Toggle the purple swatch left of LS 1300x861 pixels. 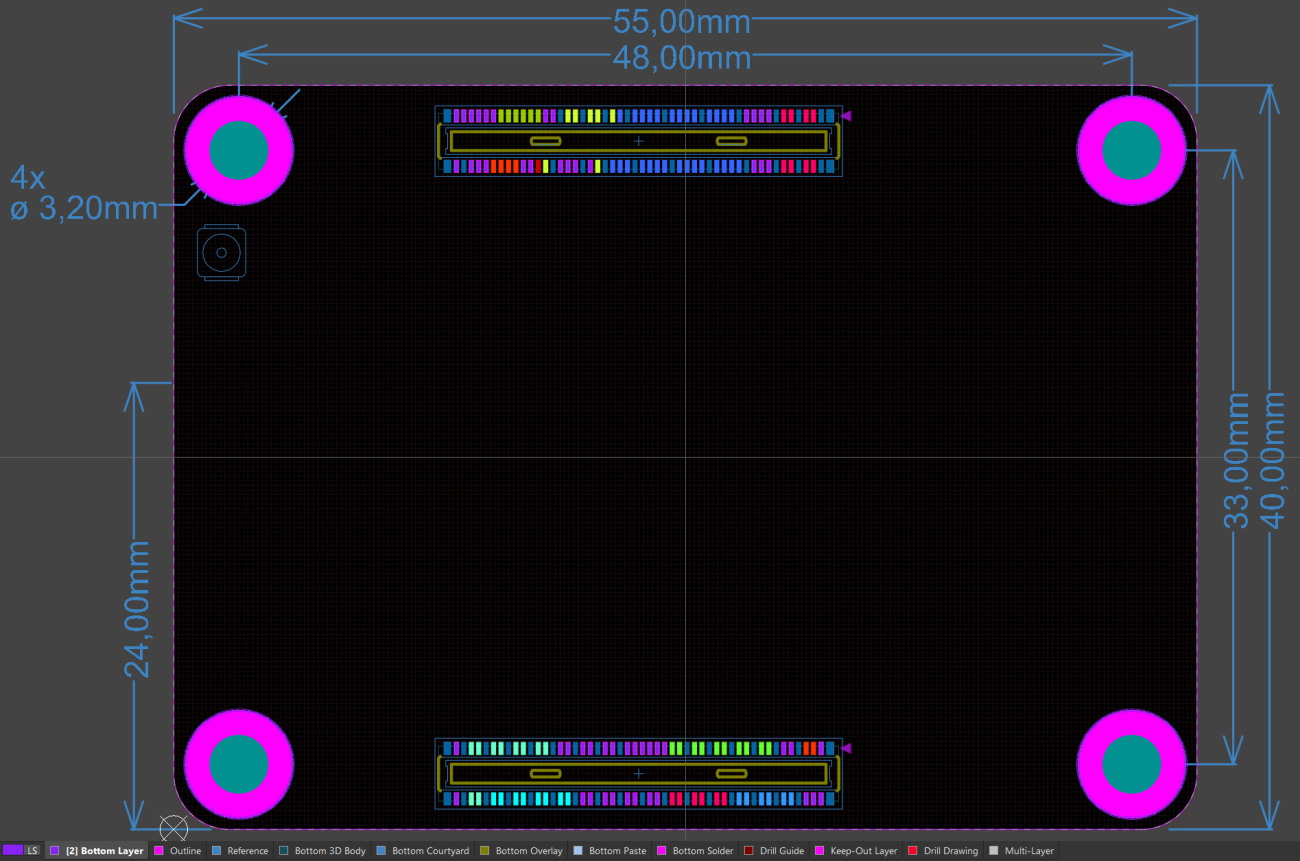12,850
